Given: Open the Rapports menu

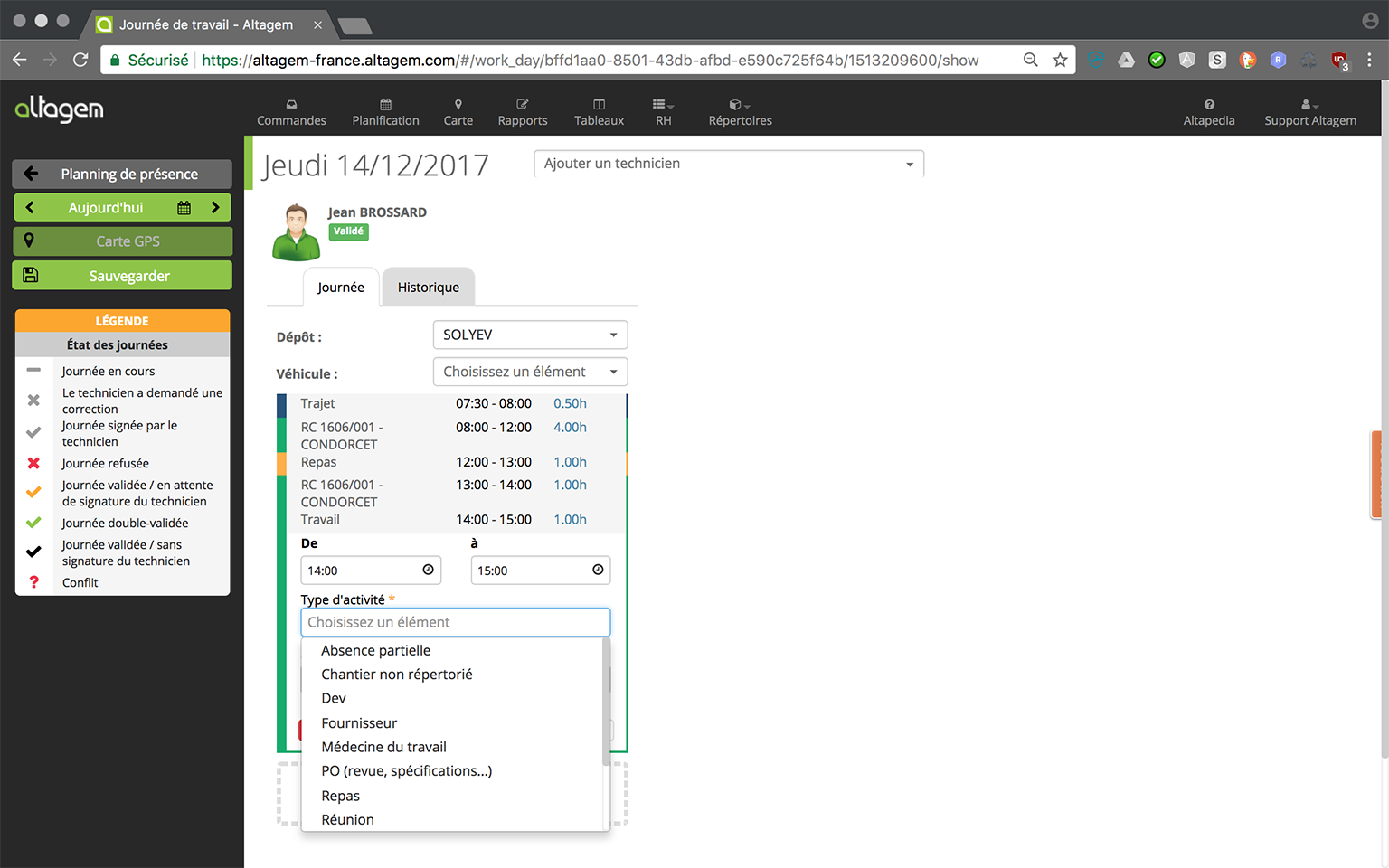Looking at the screenshot, I should click(x=523, y=112).
